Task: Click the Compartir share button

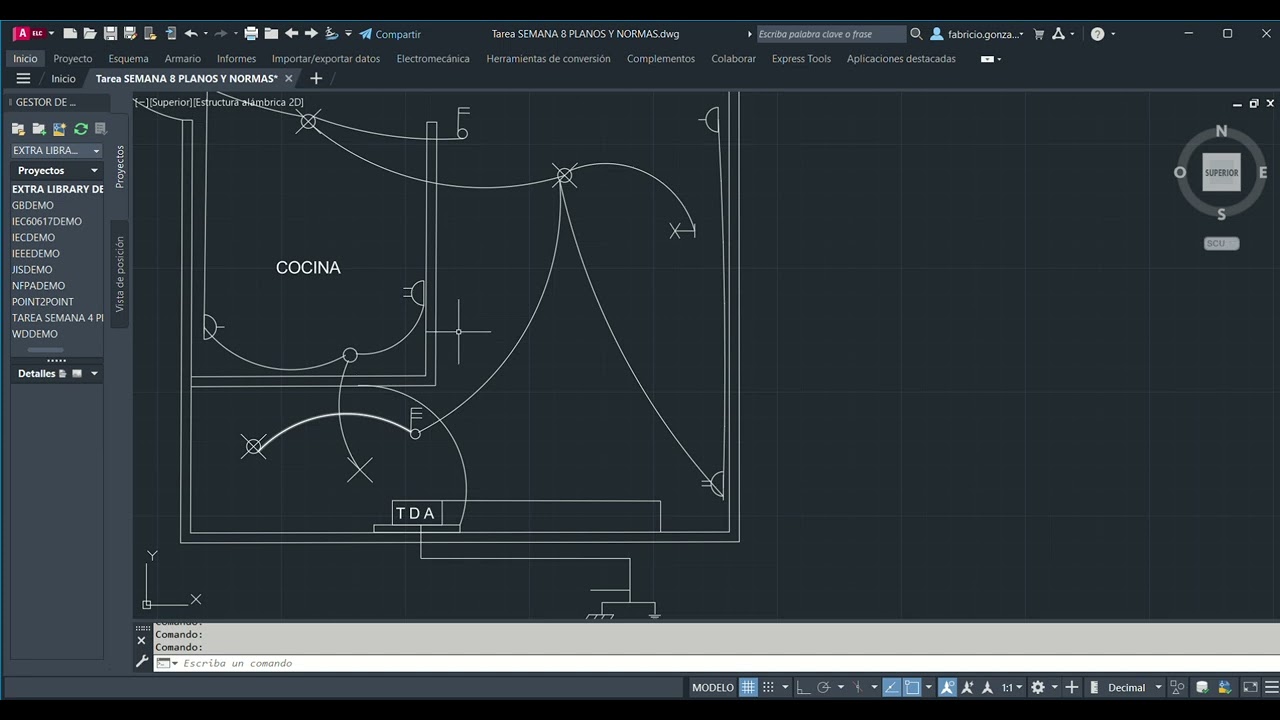Action: 390,34
